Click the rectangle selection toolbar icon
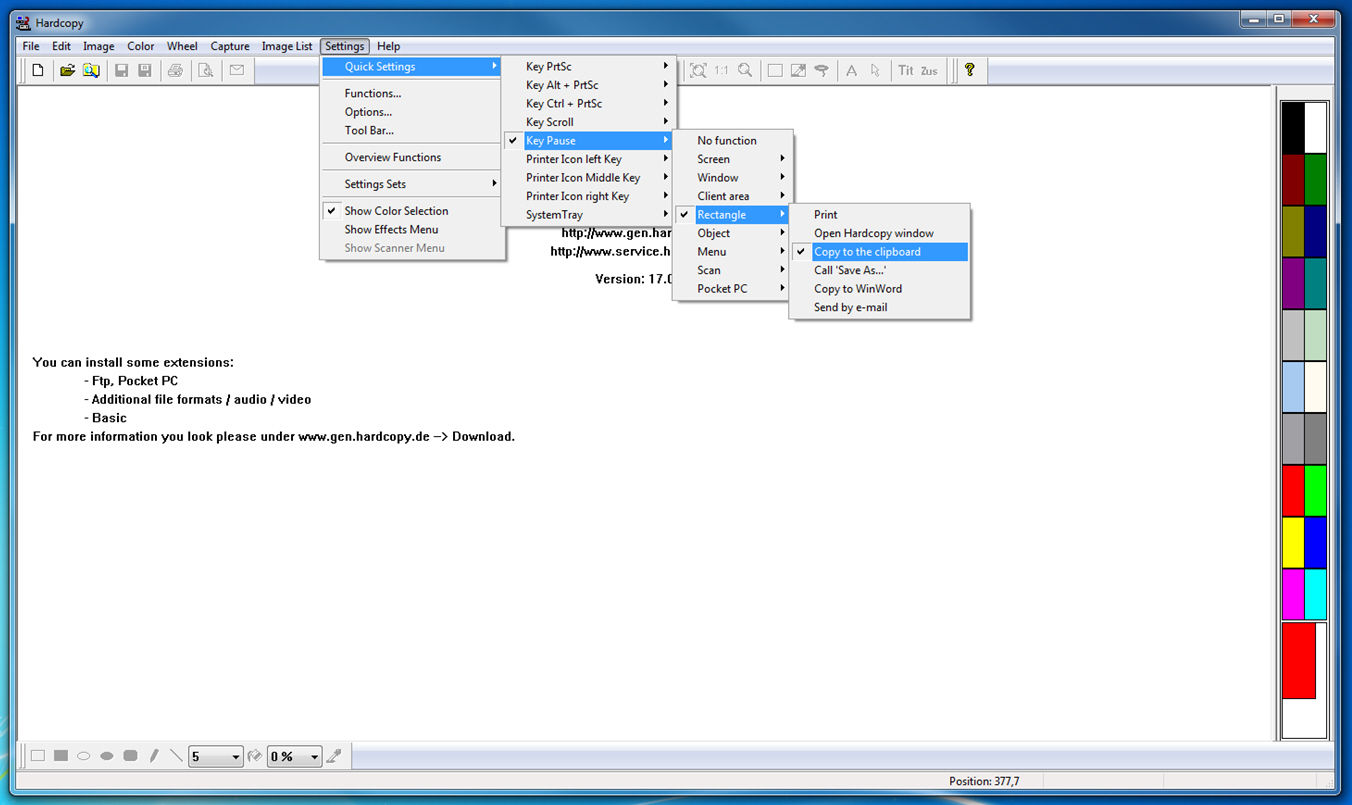Screen dimensions: 1352x805 click(775, 70)
